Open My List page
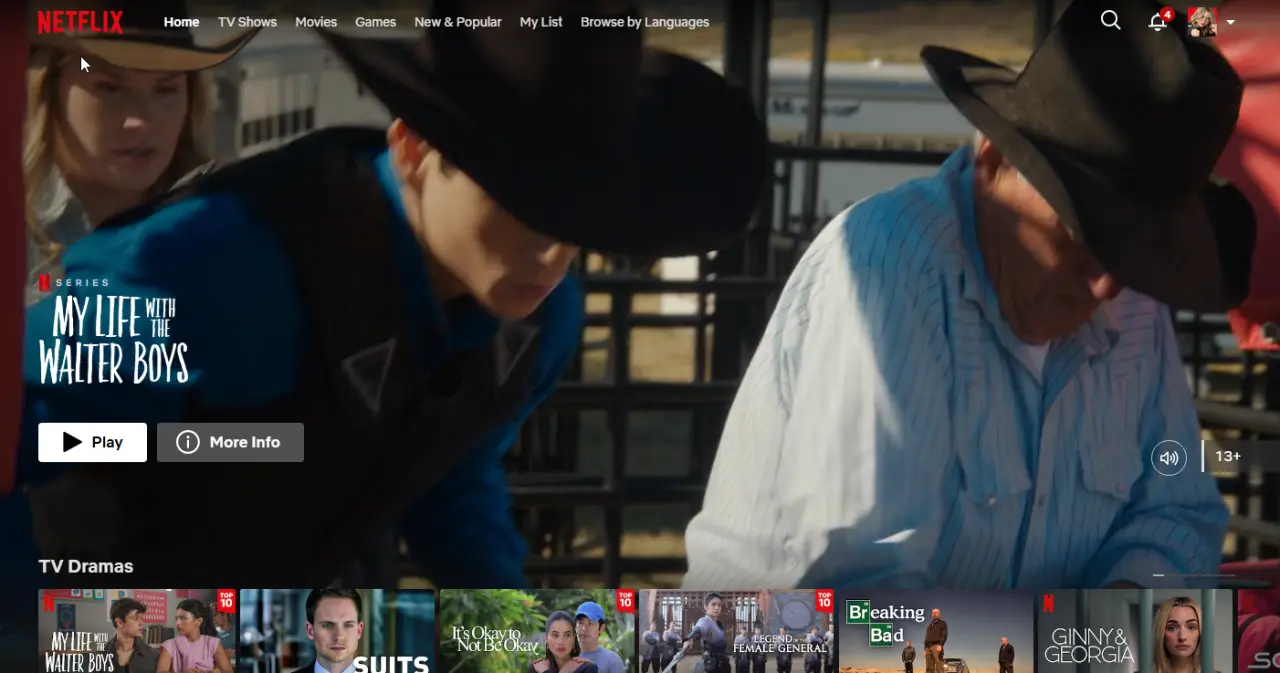Viewport: 1280px width, 673px height. pos(541,22)
